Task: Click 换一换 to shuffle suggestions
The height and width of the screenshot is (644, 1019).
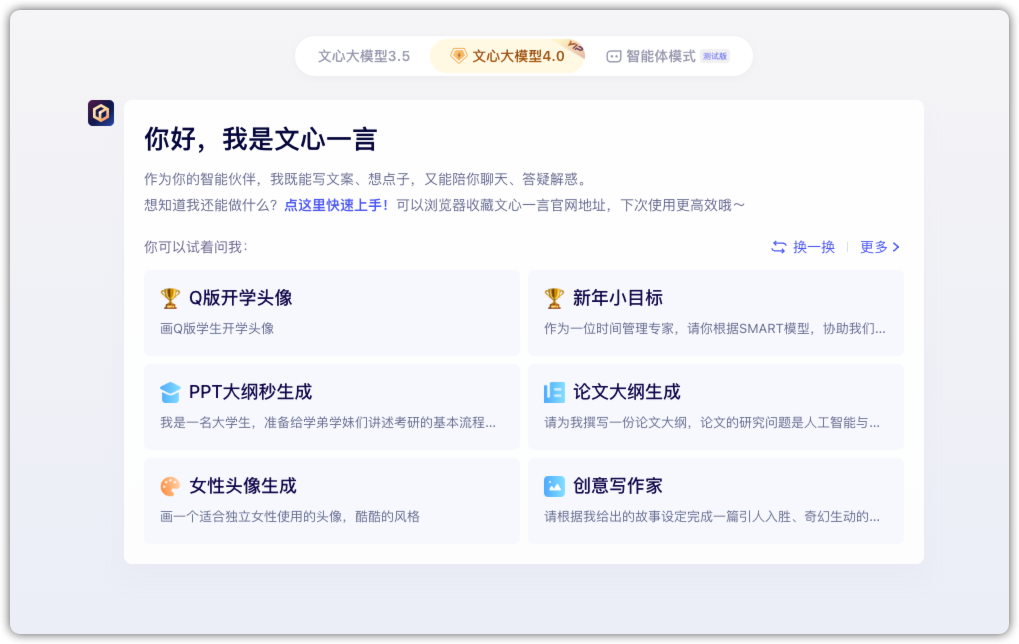Action: (814, 247)
